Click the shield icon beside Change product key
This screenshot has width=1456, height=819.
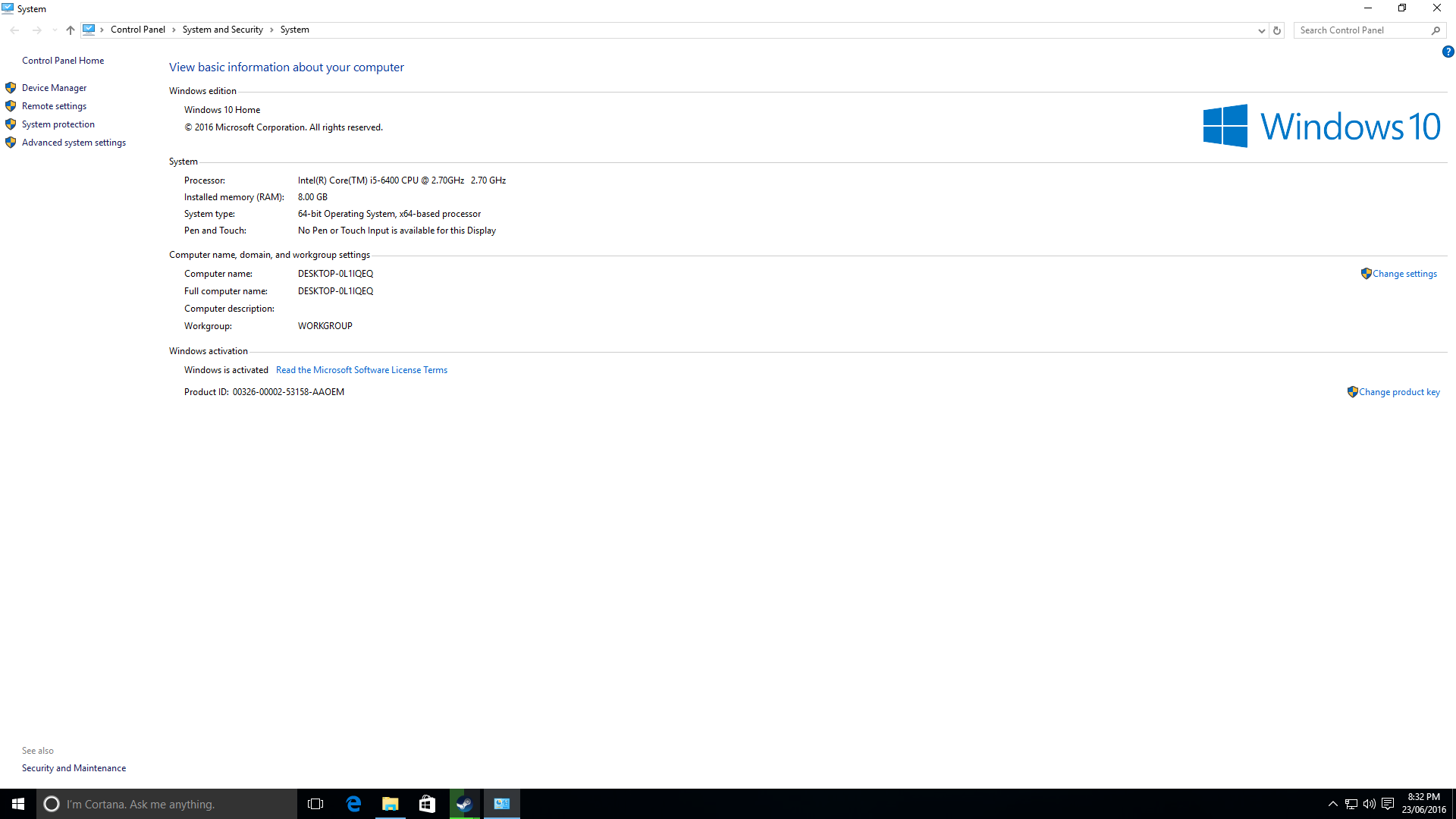(1353, 392)
